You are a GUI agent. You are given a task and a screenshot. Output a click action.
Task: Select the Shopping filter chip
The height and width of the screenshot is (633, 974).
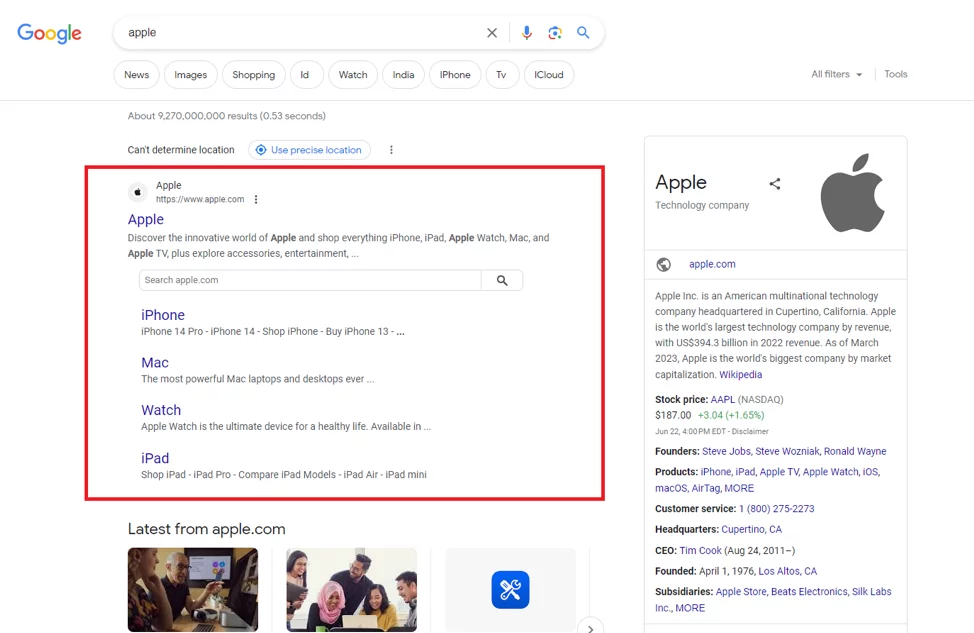click(253, 75)
